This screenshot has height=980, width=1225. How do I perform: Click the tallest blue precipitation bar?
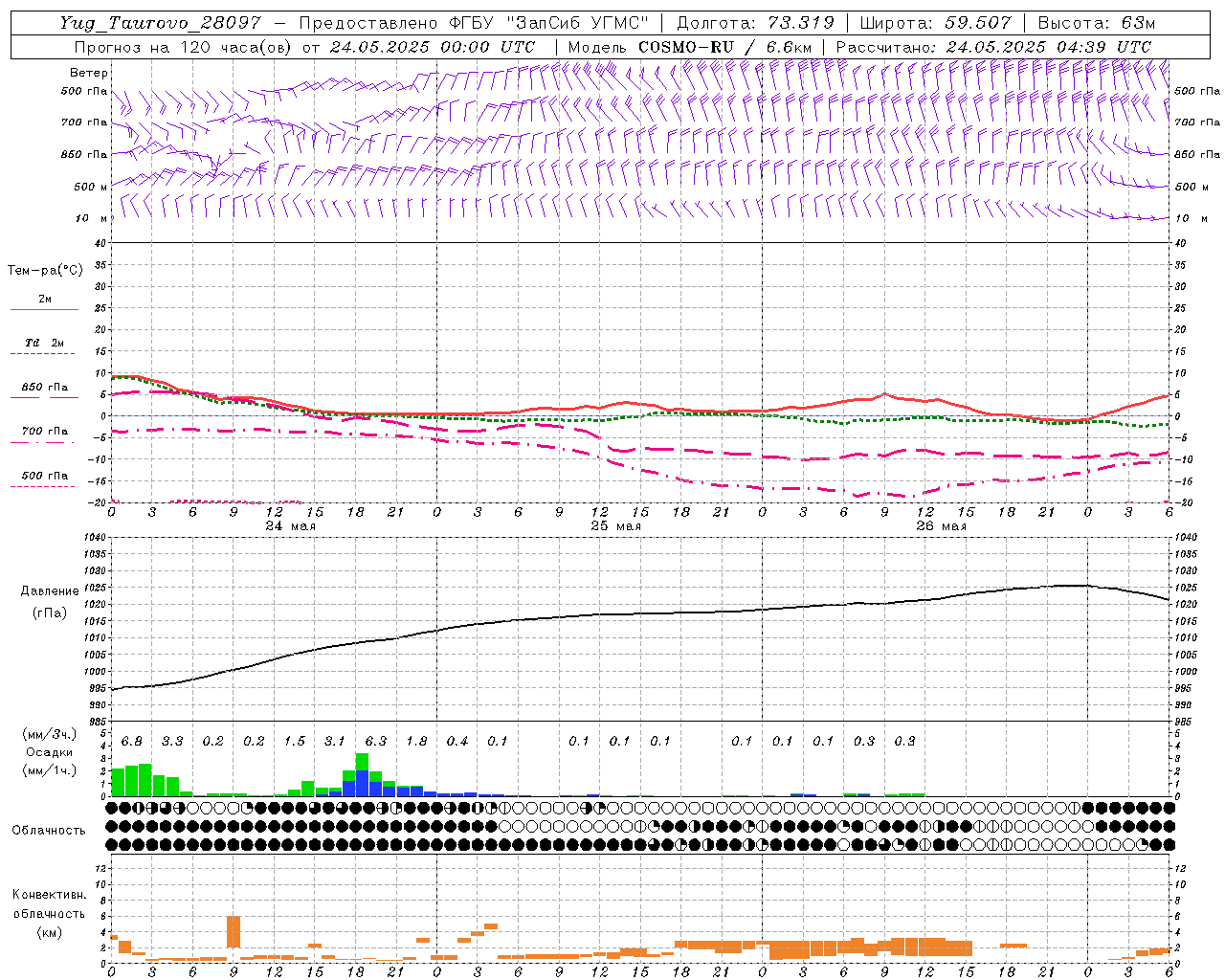[362, 784]
